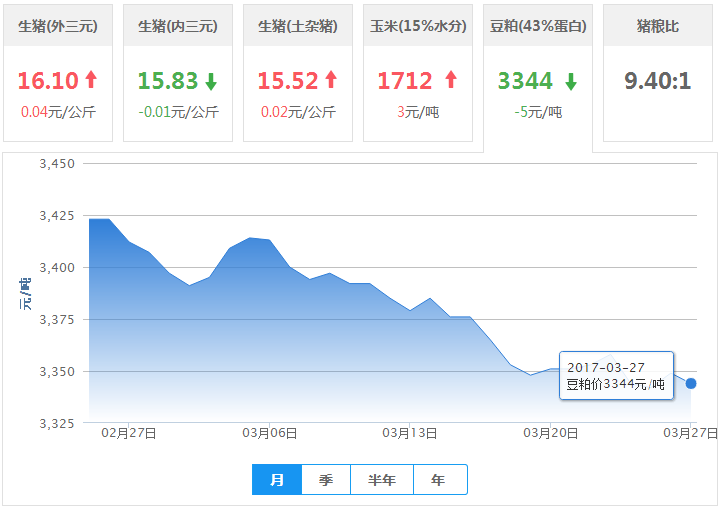724x511 pixels.
Task: Click the 3元/吨 change text
Action: 418,112
